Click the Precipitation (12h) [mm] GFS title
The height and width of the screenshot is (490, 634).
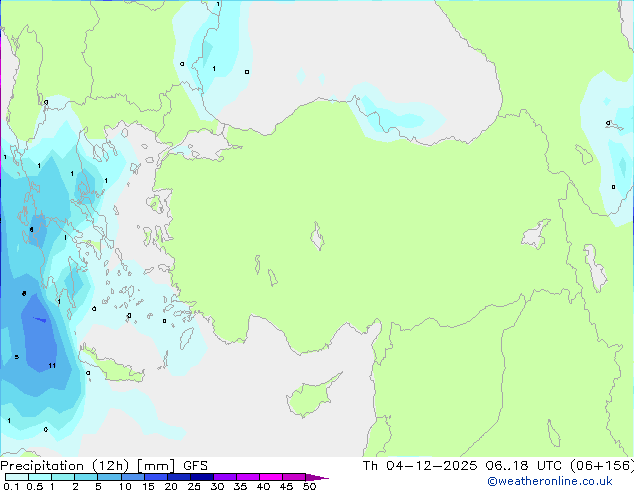(x=104, y=466)
